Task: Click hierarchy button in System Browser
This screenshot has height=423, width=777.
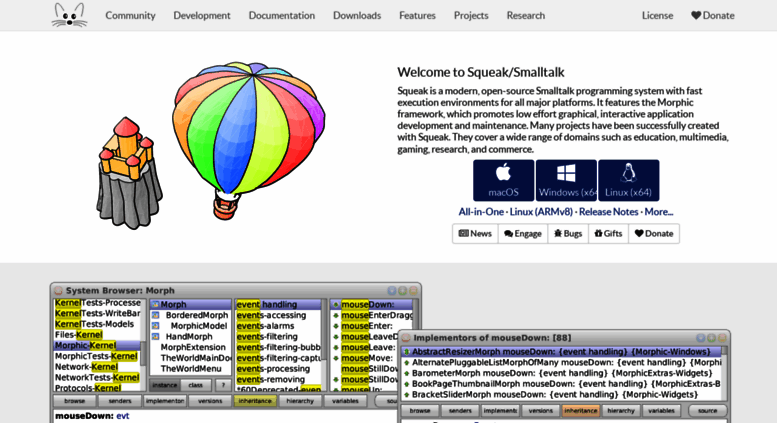Action: click(300, 401)
